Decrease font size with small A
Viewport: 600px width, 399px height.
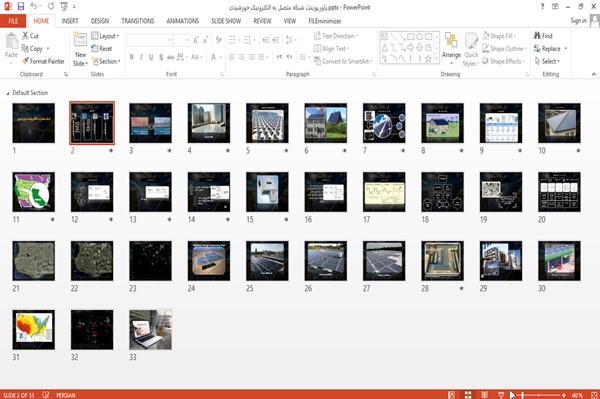tap(206, 40)
